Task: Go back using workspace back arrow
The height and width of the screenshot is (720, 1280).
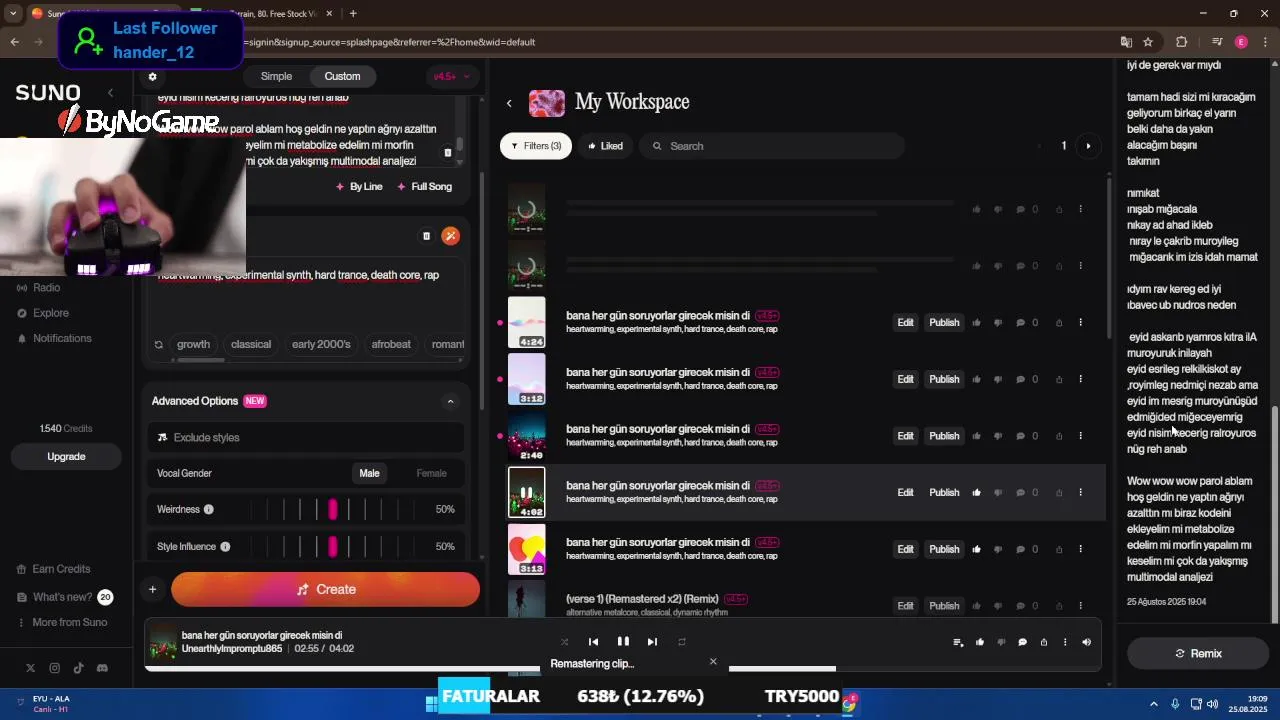Action: [x=509, y=103]
